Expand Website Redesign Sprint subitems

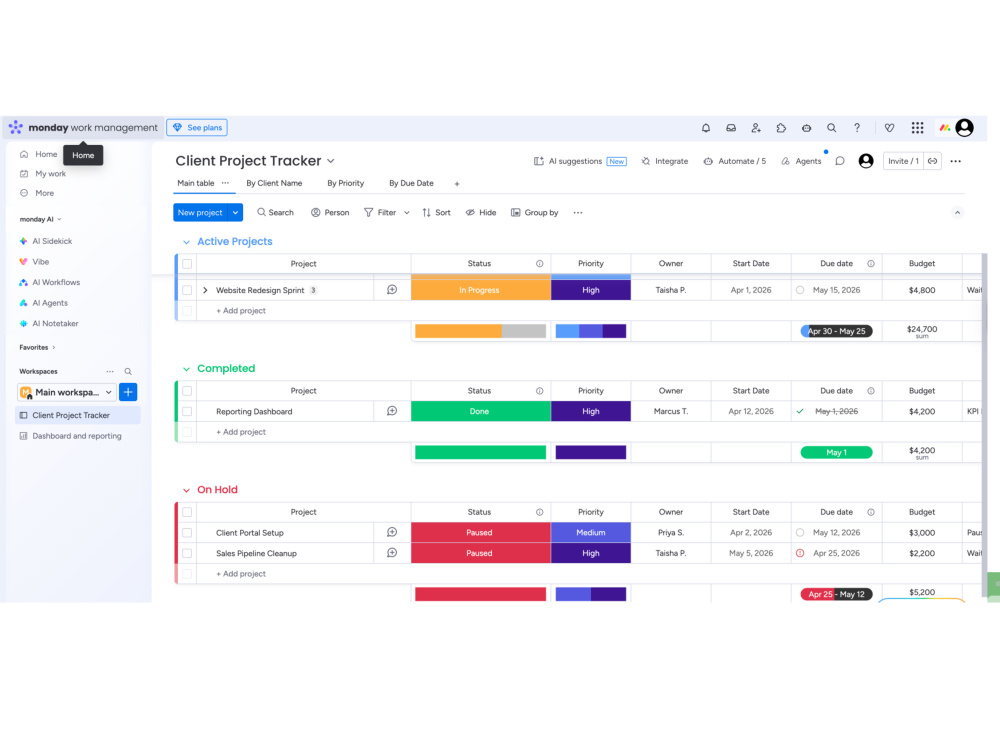(205, 290)
